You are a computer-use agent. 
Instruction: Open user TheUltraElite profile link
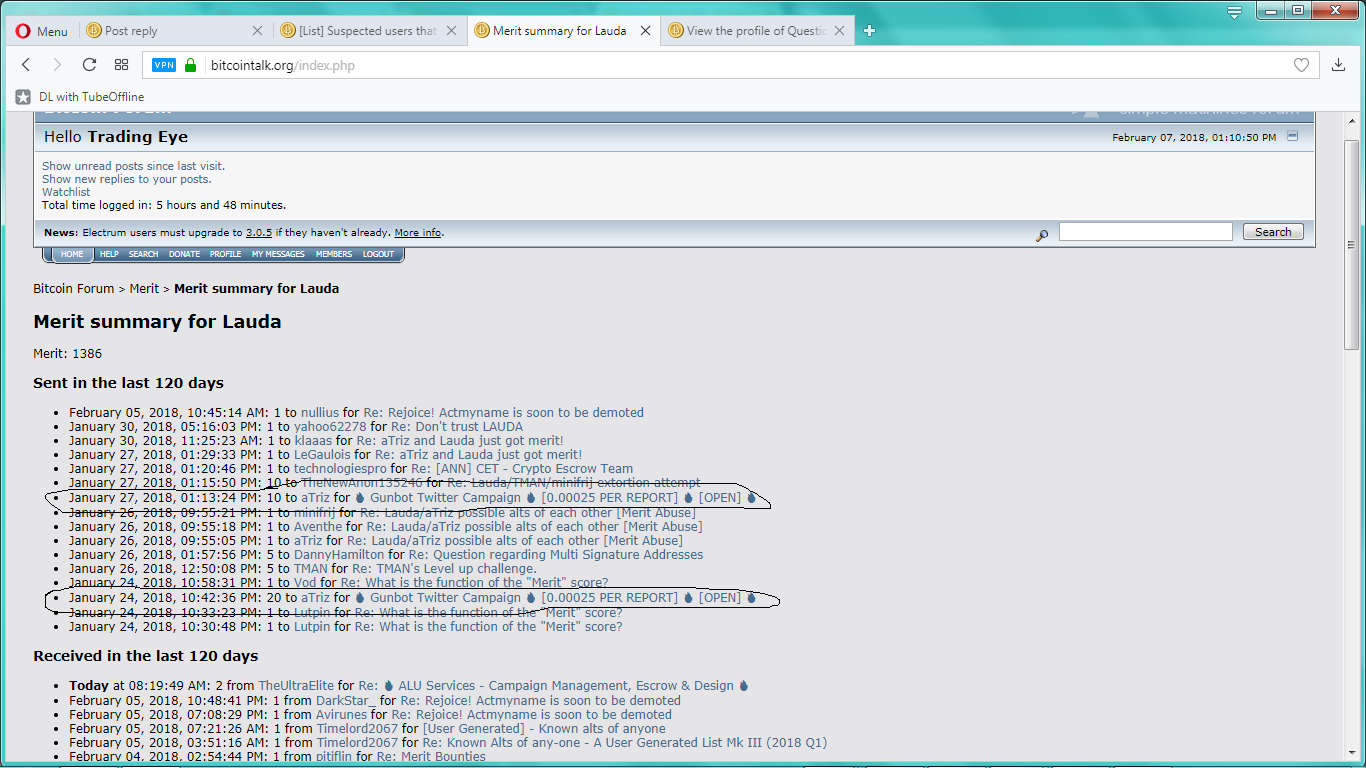tap(296, 686)
